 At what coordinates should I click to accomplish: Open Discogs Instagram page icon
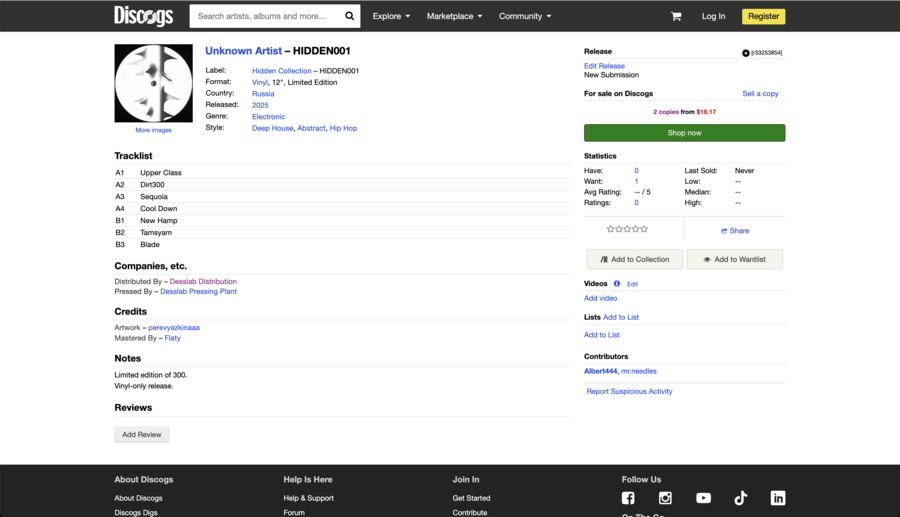665,498
